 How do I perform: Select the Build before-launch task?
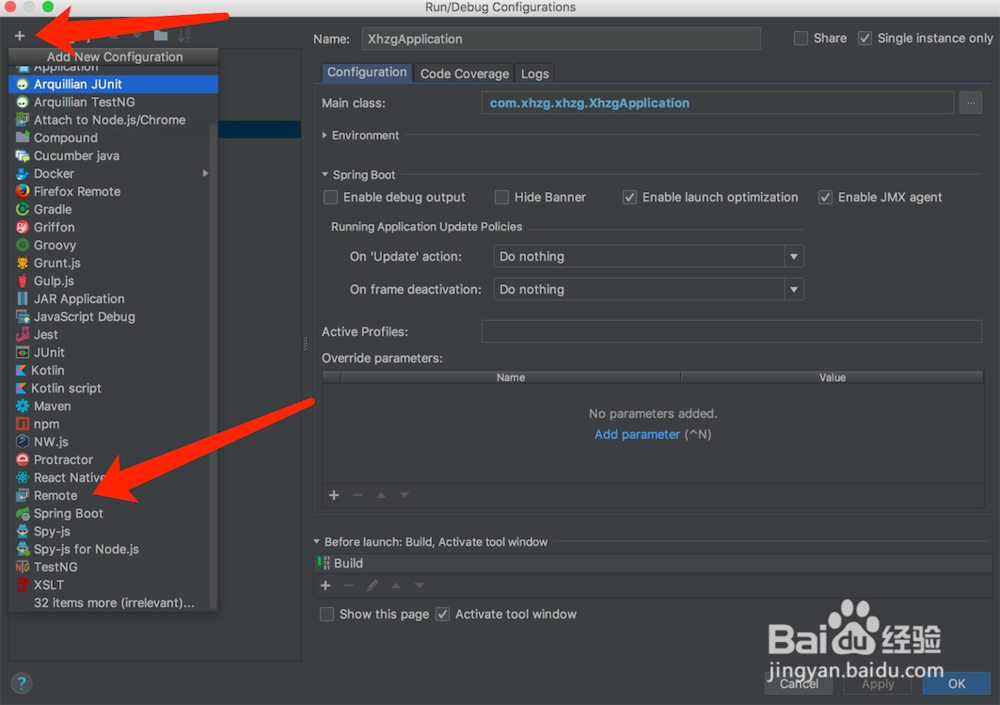(x=654, y=563)
